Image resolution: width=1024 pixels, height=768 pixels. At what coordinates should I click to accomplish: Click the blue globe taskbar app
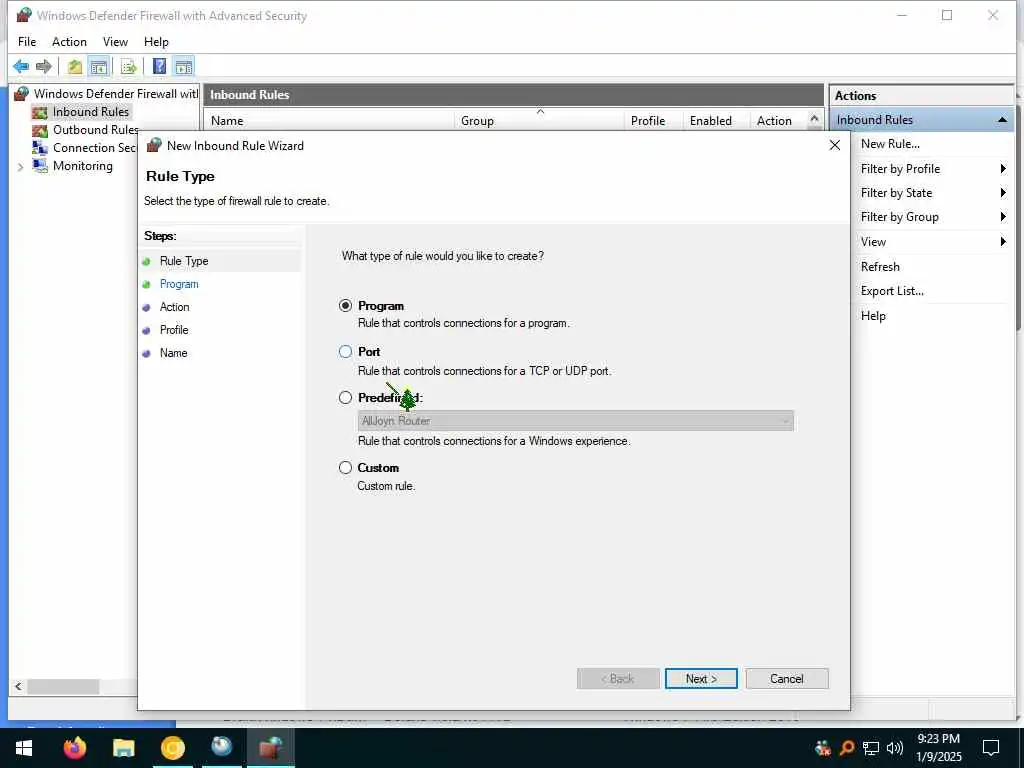coord(222,748)
